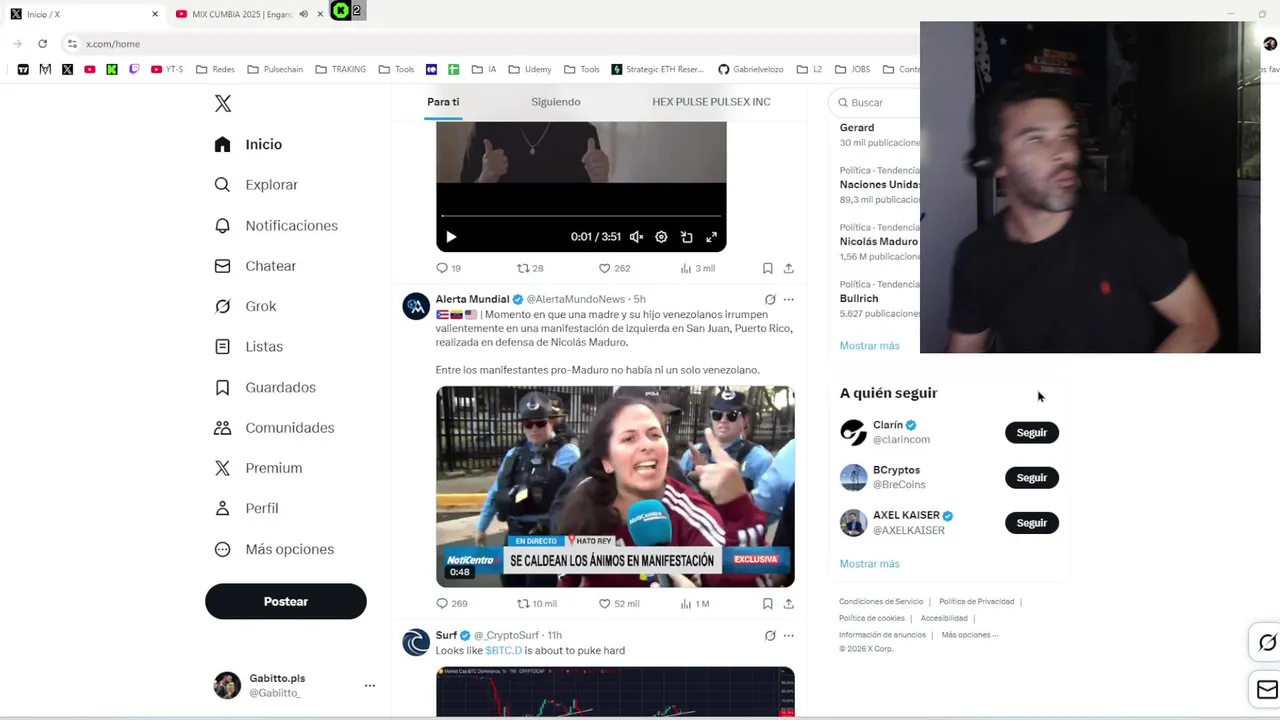
Task: Reload the page in browser toolbar
Action: tap(42, 44)
